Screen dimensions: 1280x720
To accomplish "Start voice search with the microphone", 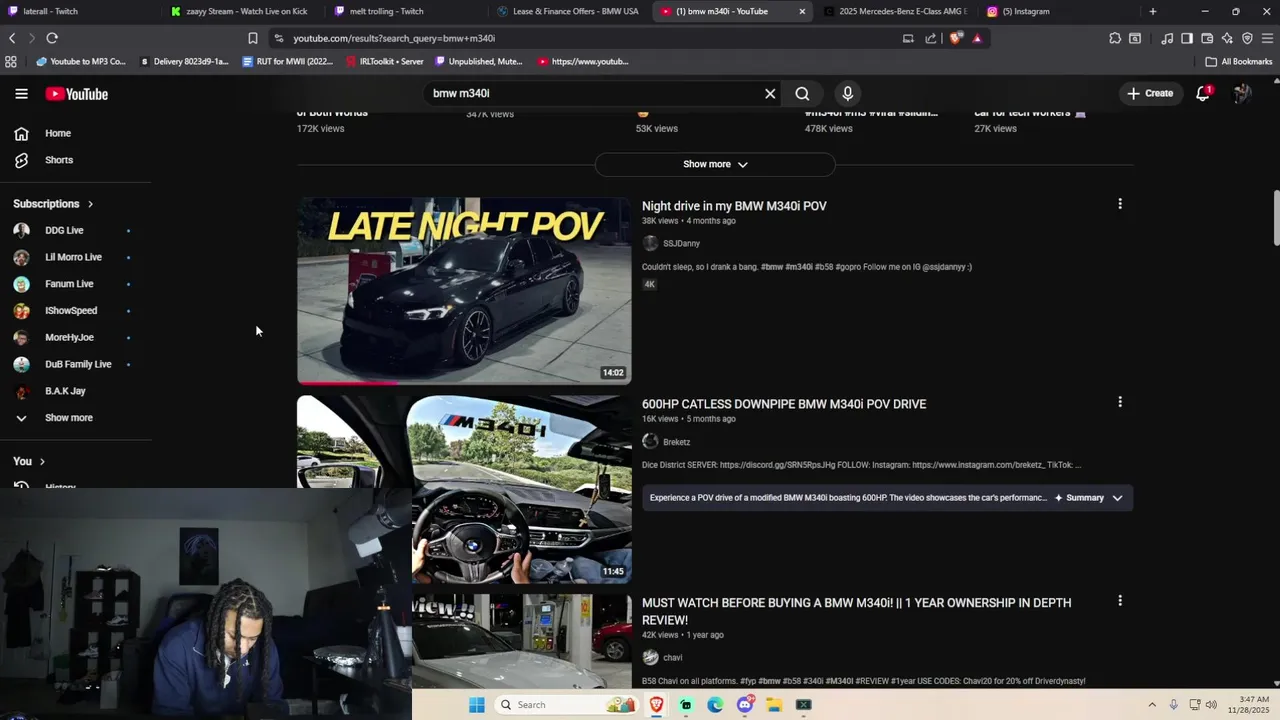I will pos(848,94).
